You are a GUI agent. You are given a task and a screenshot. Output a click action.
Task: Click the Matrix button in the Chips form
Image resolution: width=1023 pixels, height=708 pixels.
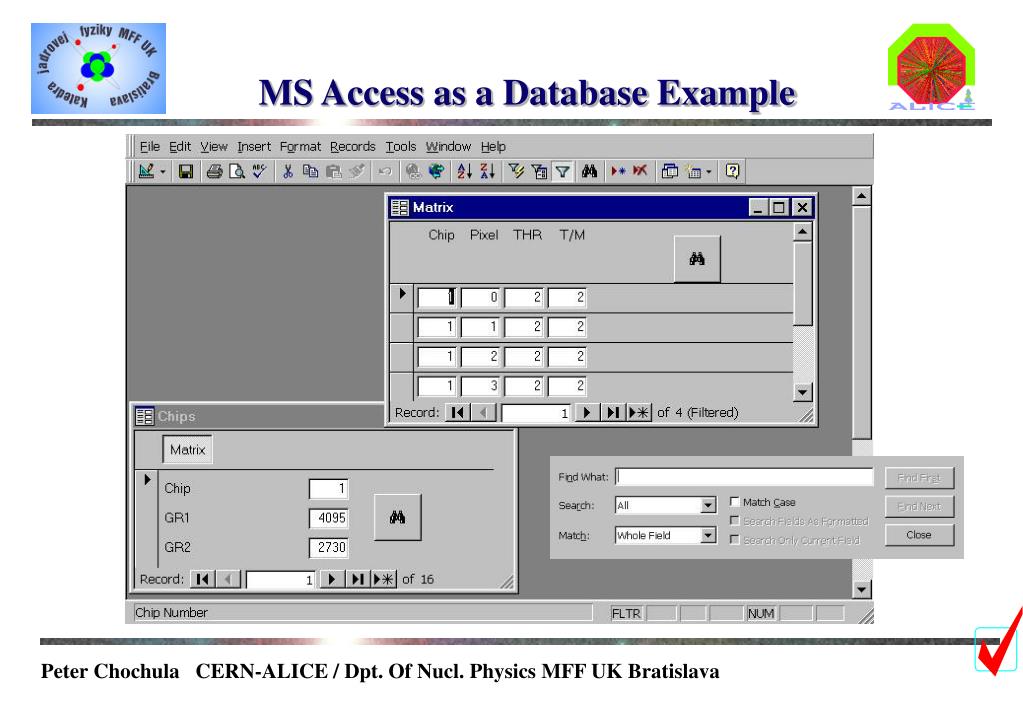187,450
